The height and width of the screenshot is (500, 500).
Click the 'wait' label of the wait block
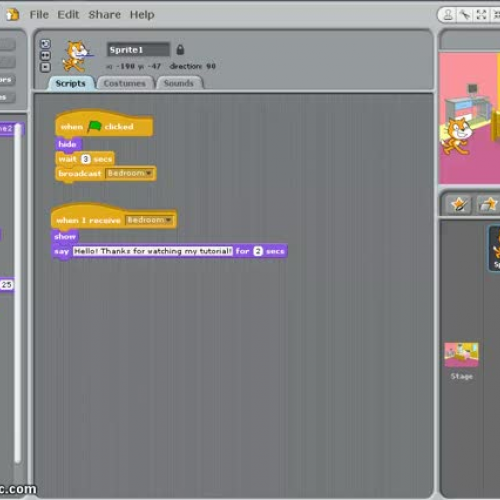point(68,159)
